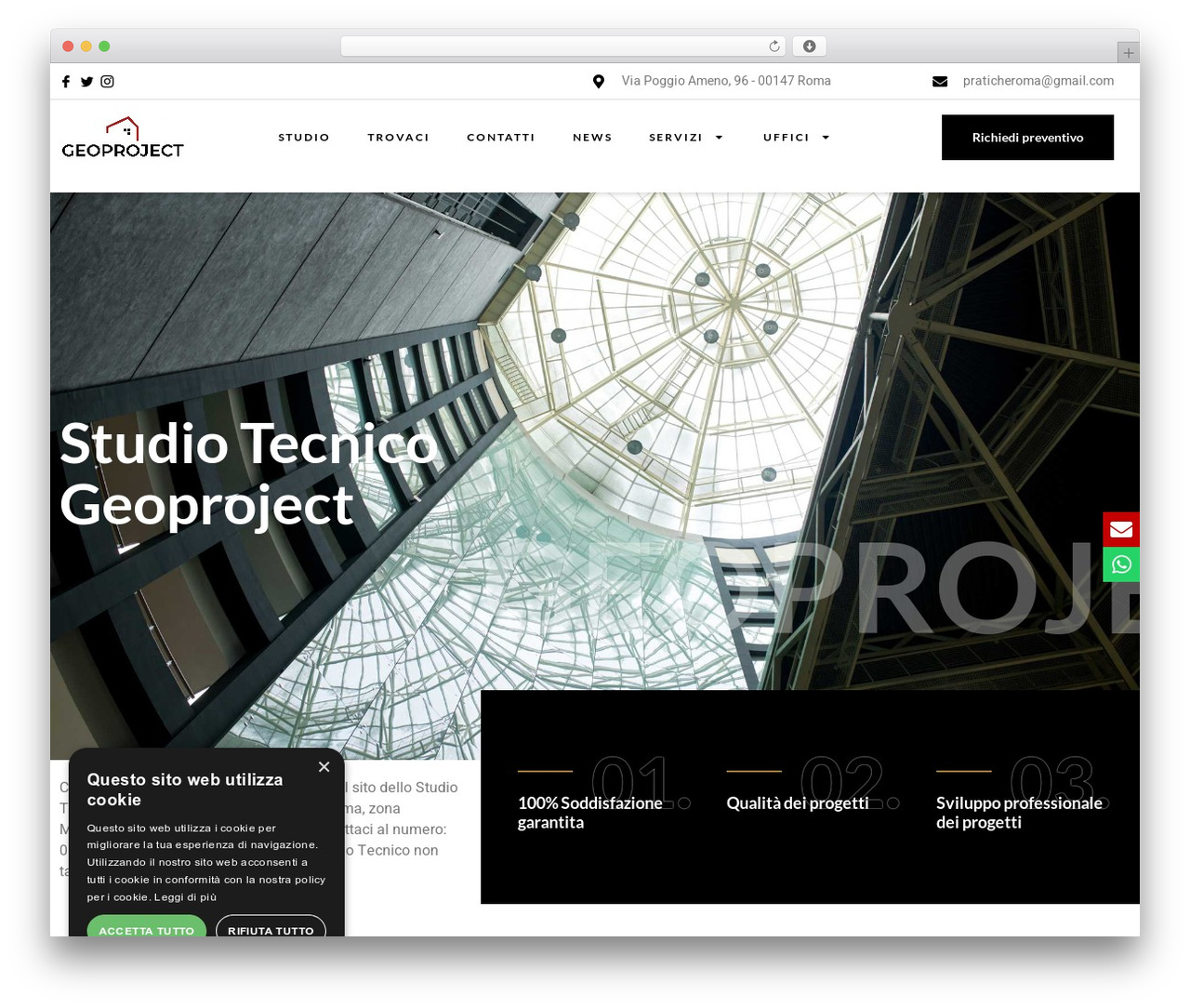This screenshot has height=1008, width=1190.
Task: Open the green WhatsApp floating button
Action: pos(1121,564)
